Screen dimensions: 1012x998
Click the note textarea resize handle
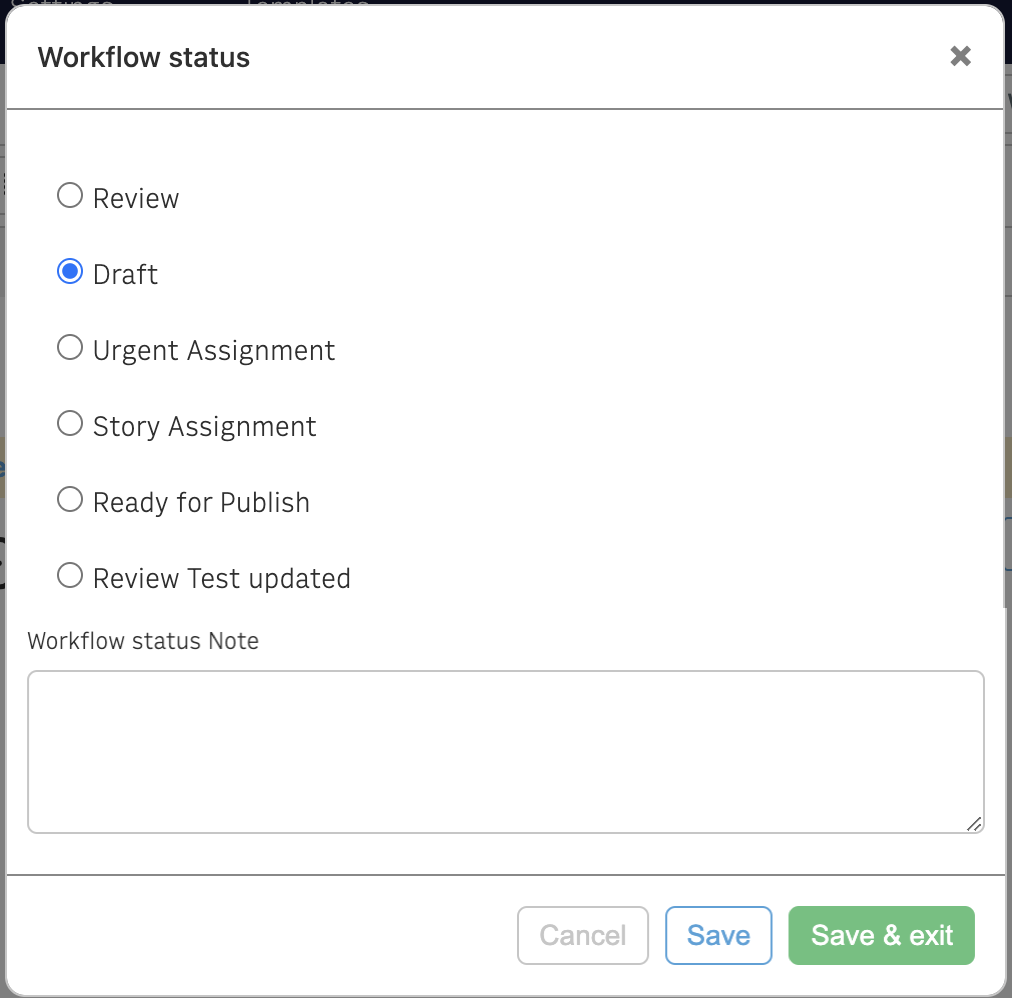(x=975, y=824)
